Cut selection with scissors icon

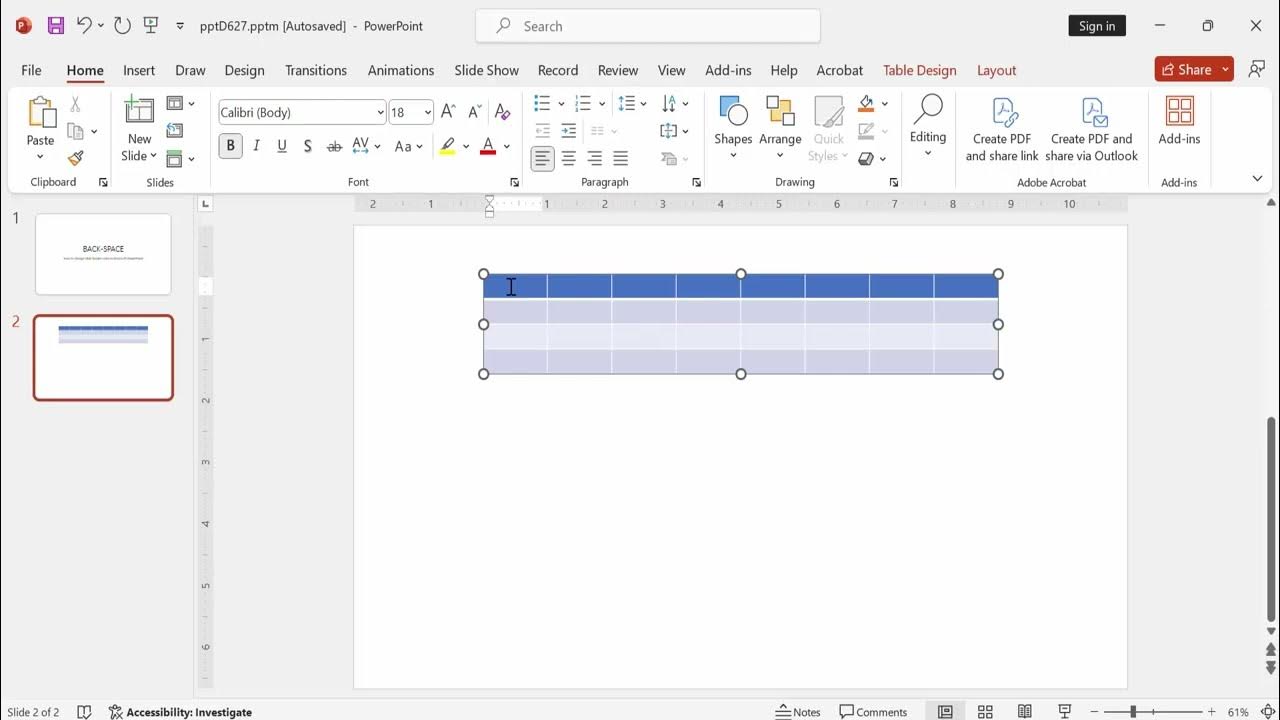75,105
